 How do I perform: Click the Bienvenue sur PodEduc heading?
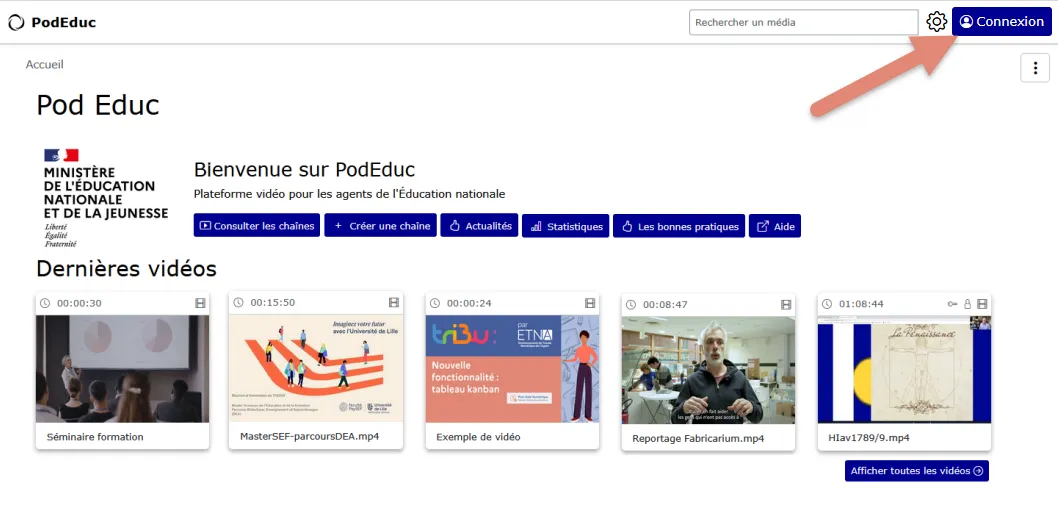[x=304, y=169]
